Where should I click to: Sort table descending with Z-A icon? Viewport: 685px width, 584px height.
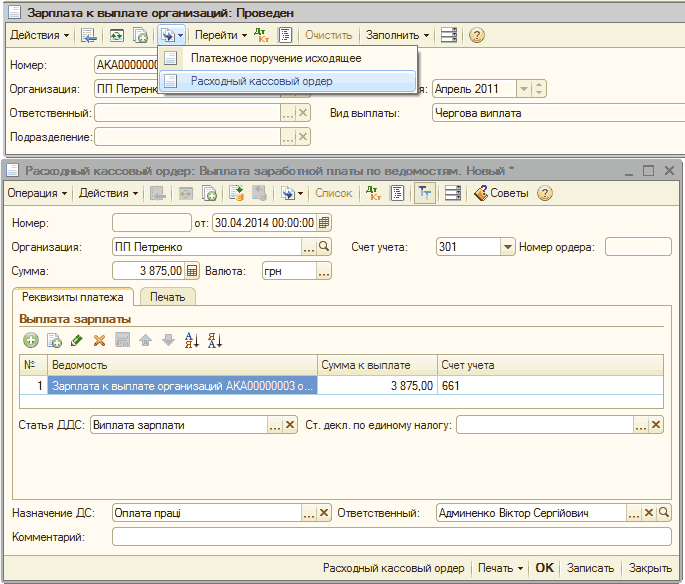(214, 341)
